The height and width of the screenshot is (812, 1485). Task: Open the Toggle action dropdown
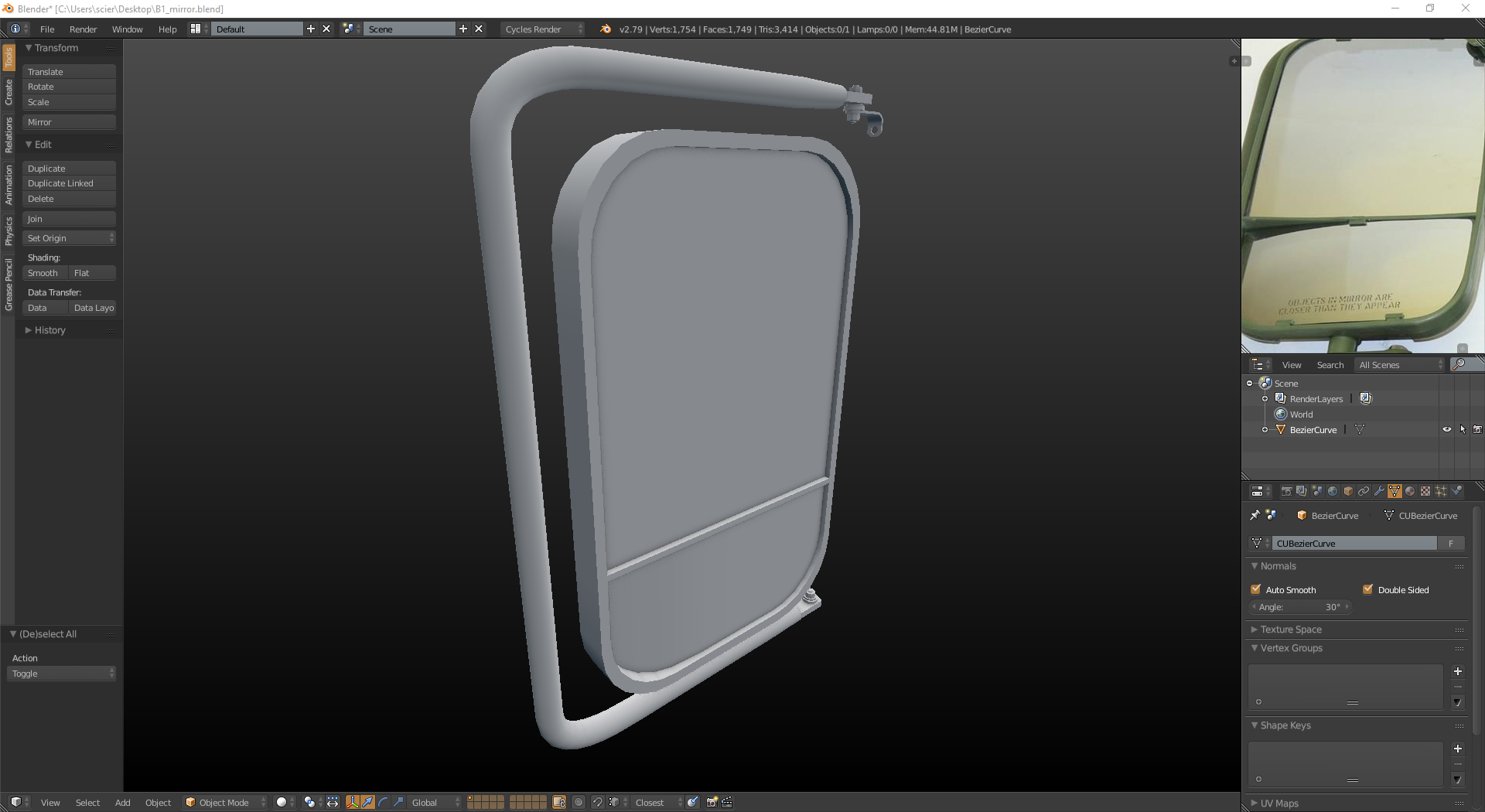[x=62, y=674]
